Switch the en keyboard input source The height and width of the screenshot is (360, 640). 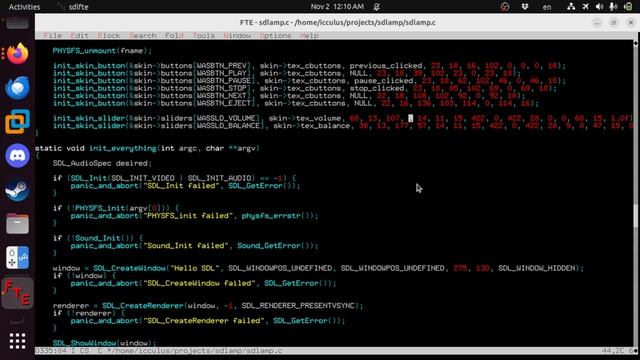click(x=547, y=7)
